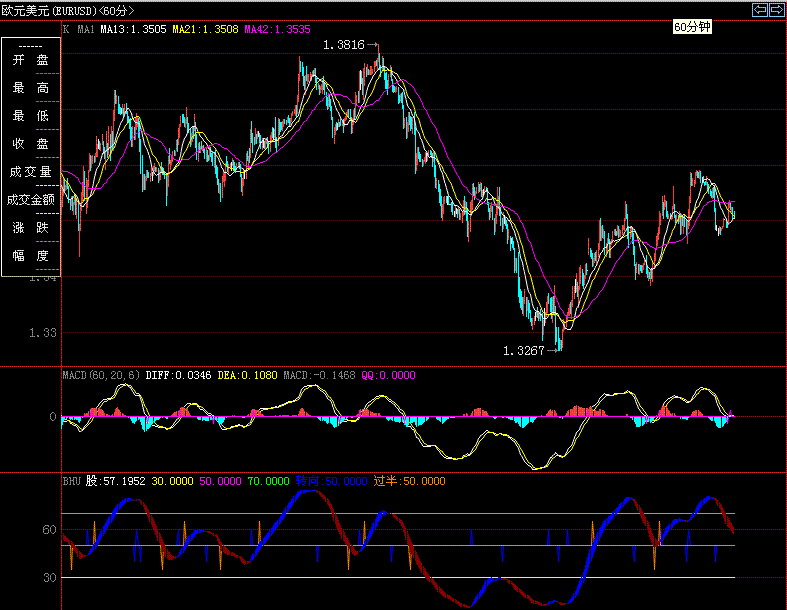Click the 涨跌 row in info panel
The width and height of the screenshot is (787, 610).
pyautogui.click(x=30, y=228)
